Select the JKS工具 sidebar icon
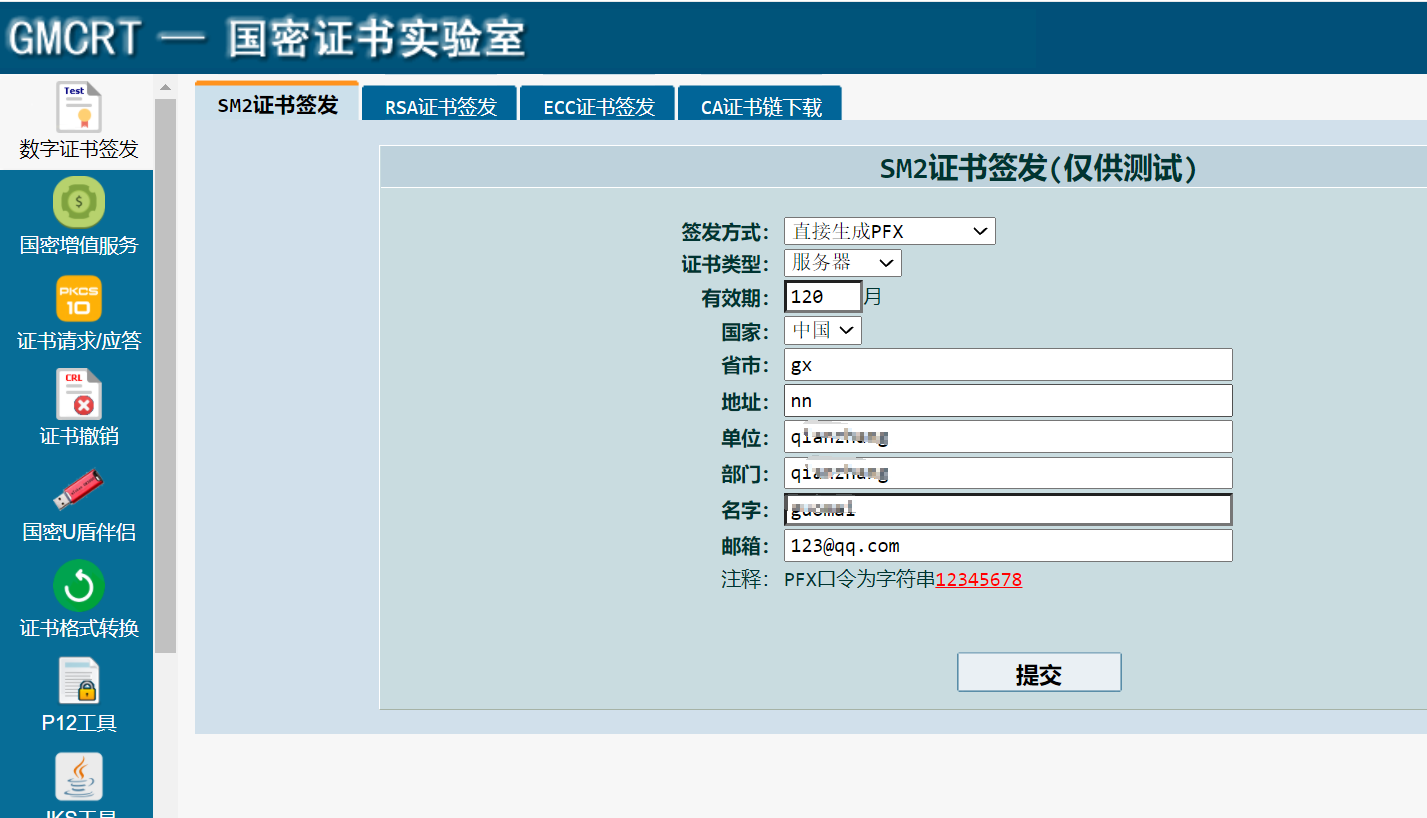This screenshot has height=818, width=1427. tap(78, 785)
